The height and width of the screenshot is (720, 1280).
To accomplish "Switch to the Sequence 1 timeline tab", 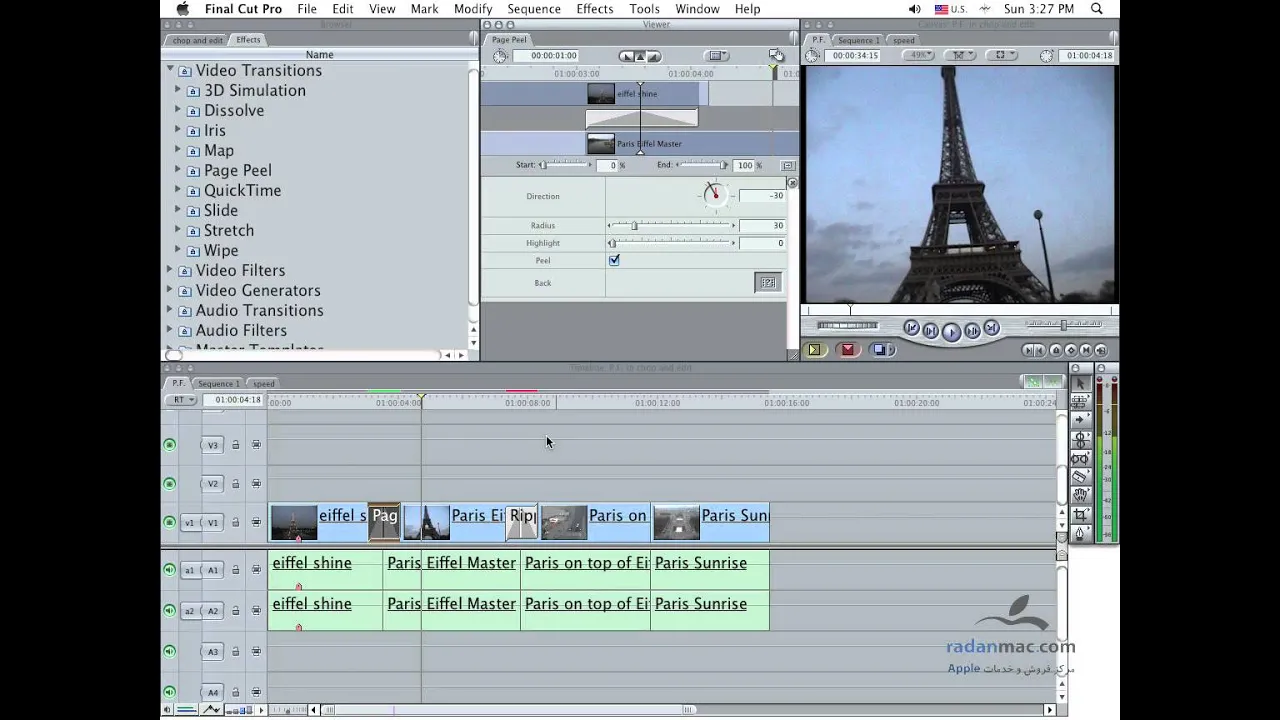I will 217,383.
